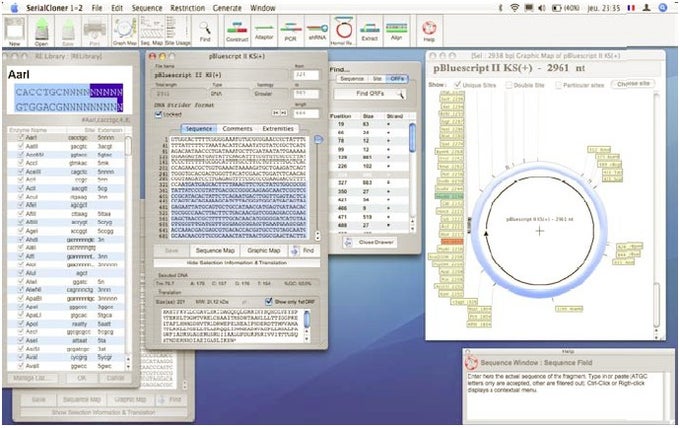Switch to the Comments tab
680x428 pixels.
point(237,129)
